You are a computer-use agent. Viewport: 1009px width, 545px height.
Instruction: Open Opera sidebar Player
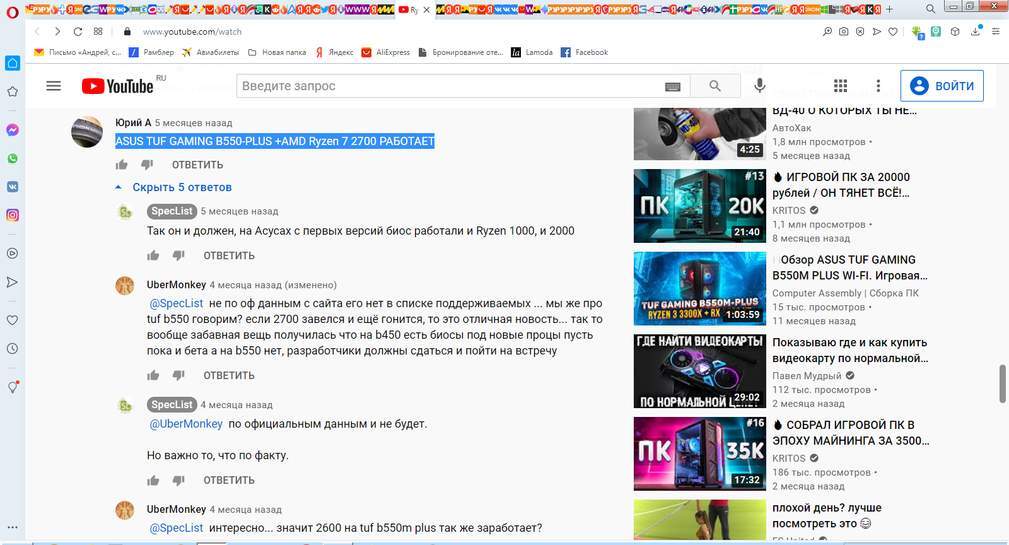(12, 254)
